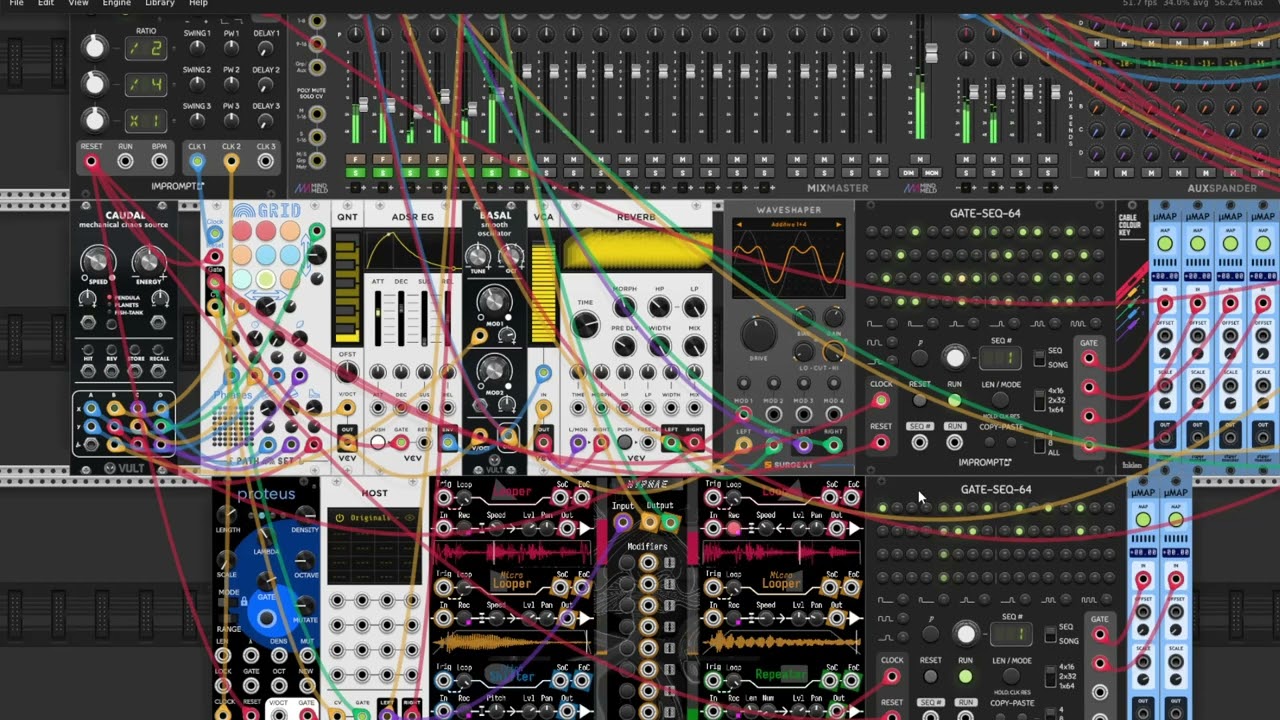Open the Edit menu
Viewport: 1280px width, 720px height.
coord(46,3)
